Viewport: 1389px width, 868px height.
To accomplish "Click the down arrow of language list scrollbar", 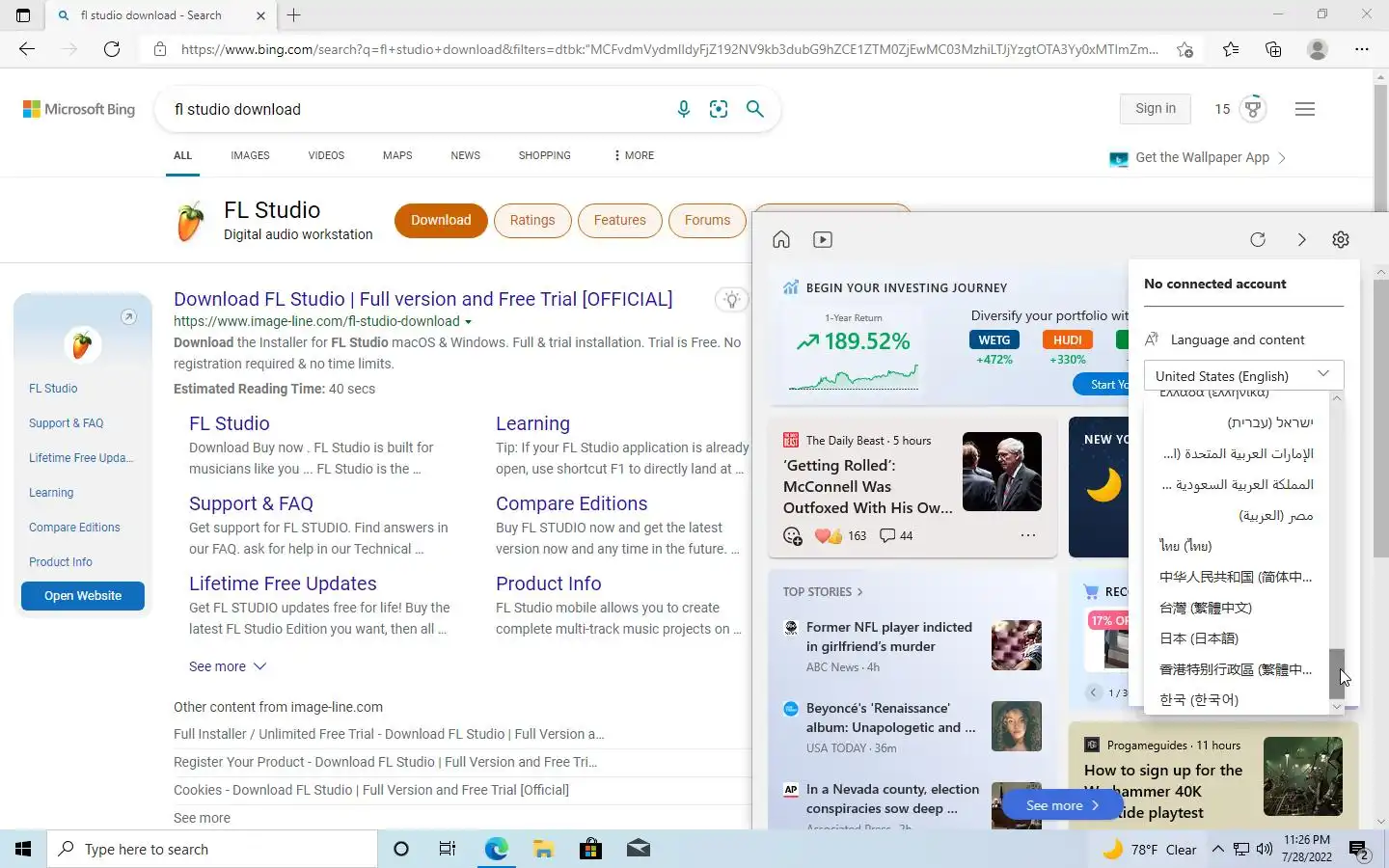I will coord(1337,707).
